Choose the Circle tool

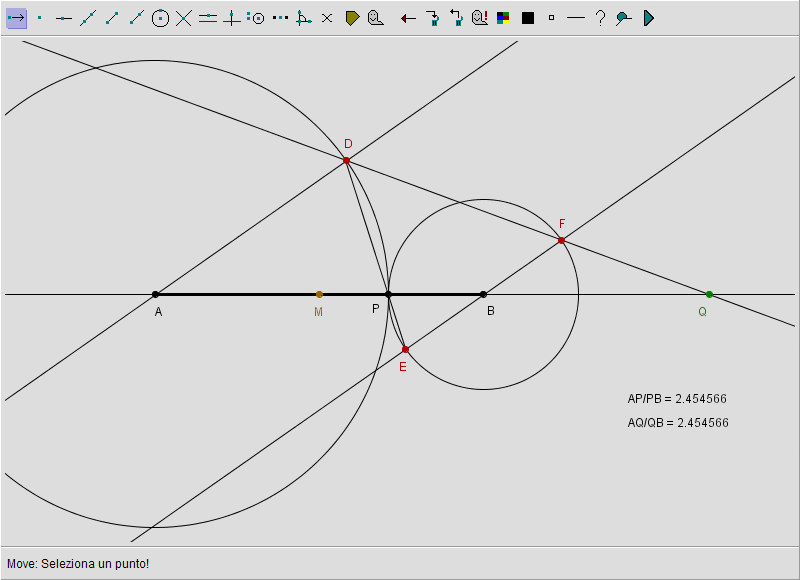pos(160,18)
